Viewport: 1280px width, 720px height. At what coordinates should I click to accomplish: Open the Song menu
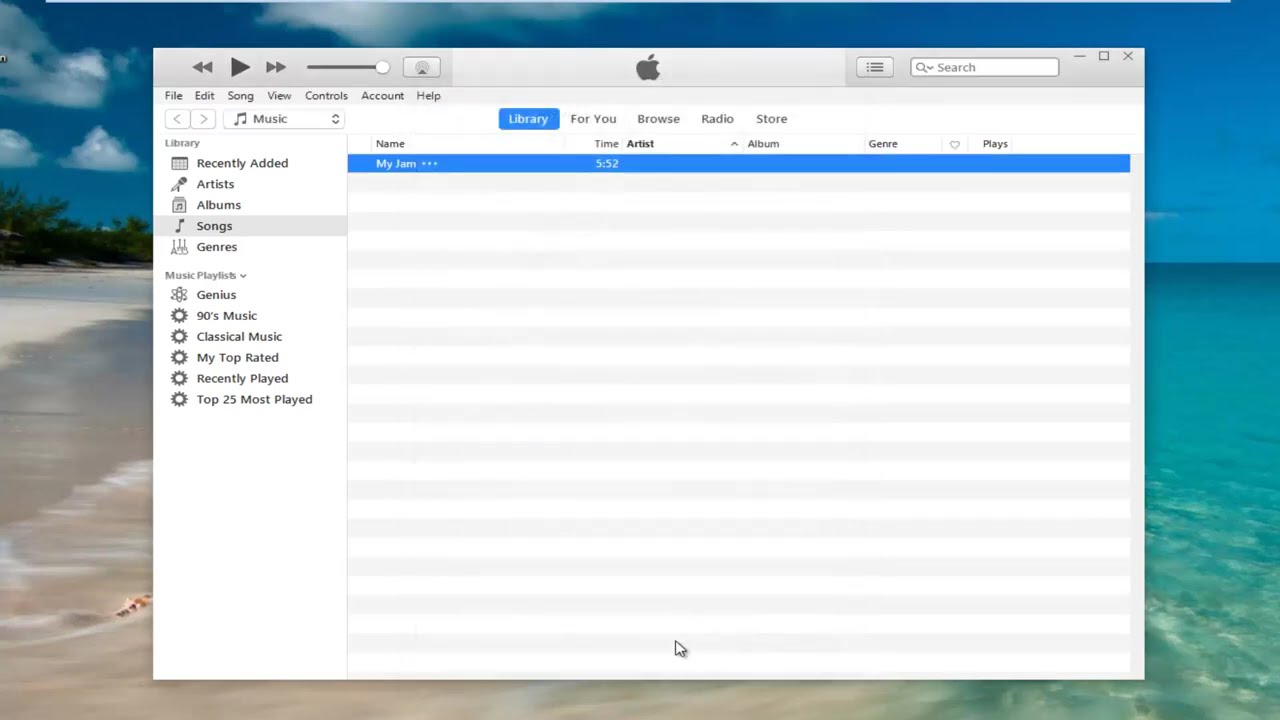[240, 96]
